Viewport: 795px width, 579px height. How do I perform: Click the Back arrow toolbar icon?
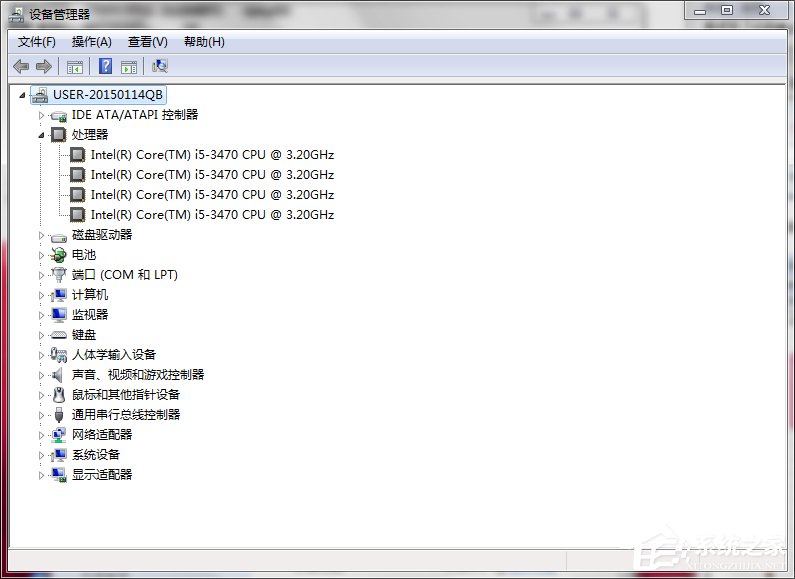21,66
